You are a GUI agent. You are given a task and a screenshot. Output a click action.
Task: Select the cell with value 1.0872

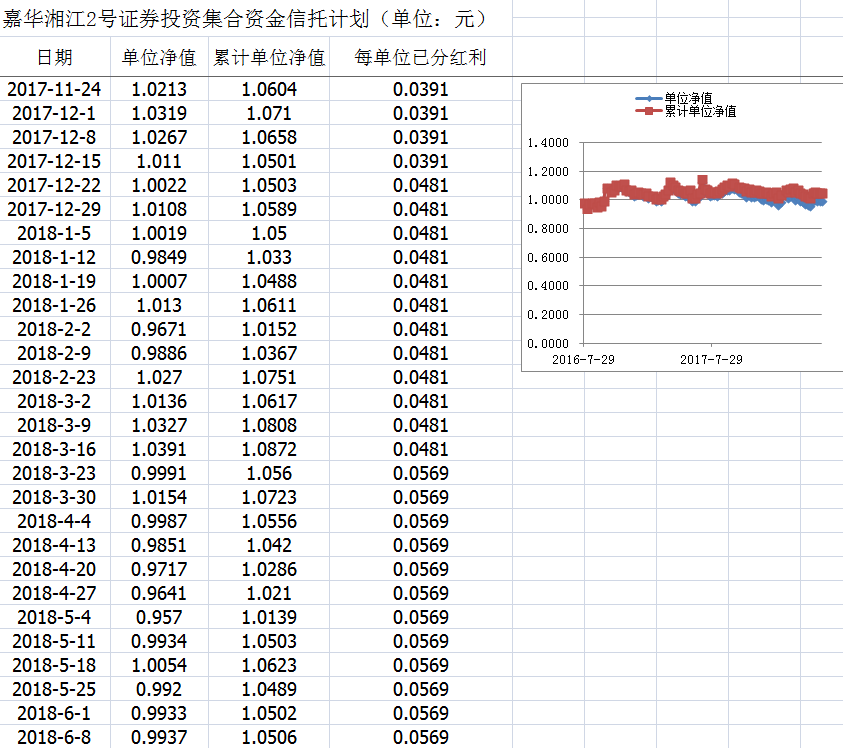pyautogui.click(x=269, y=449)
